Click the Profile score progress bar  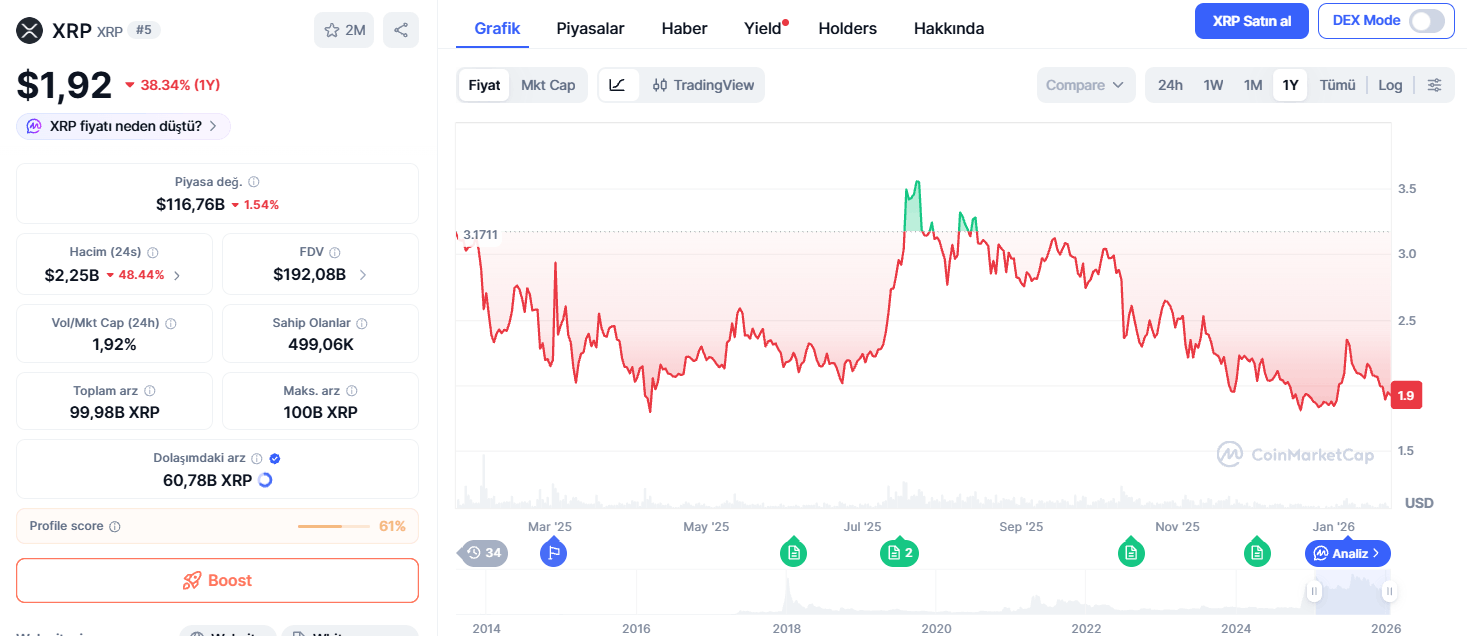[x=334, y=526]
